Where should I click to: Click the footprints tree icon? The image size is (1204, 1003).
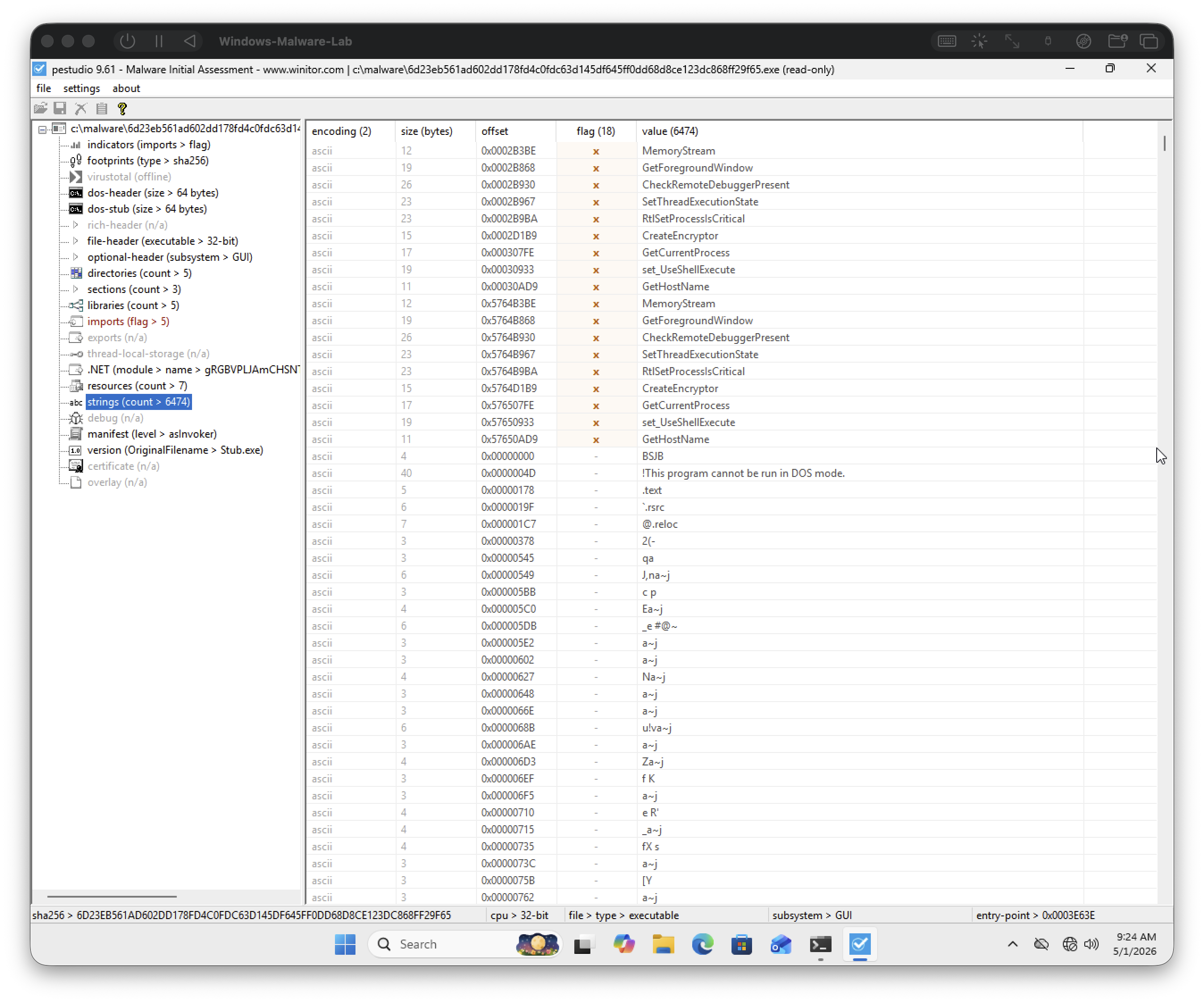pos(75,161)
